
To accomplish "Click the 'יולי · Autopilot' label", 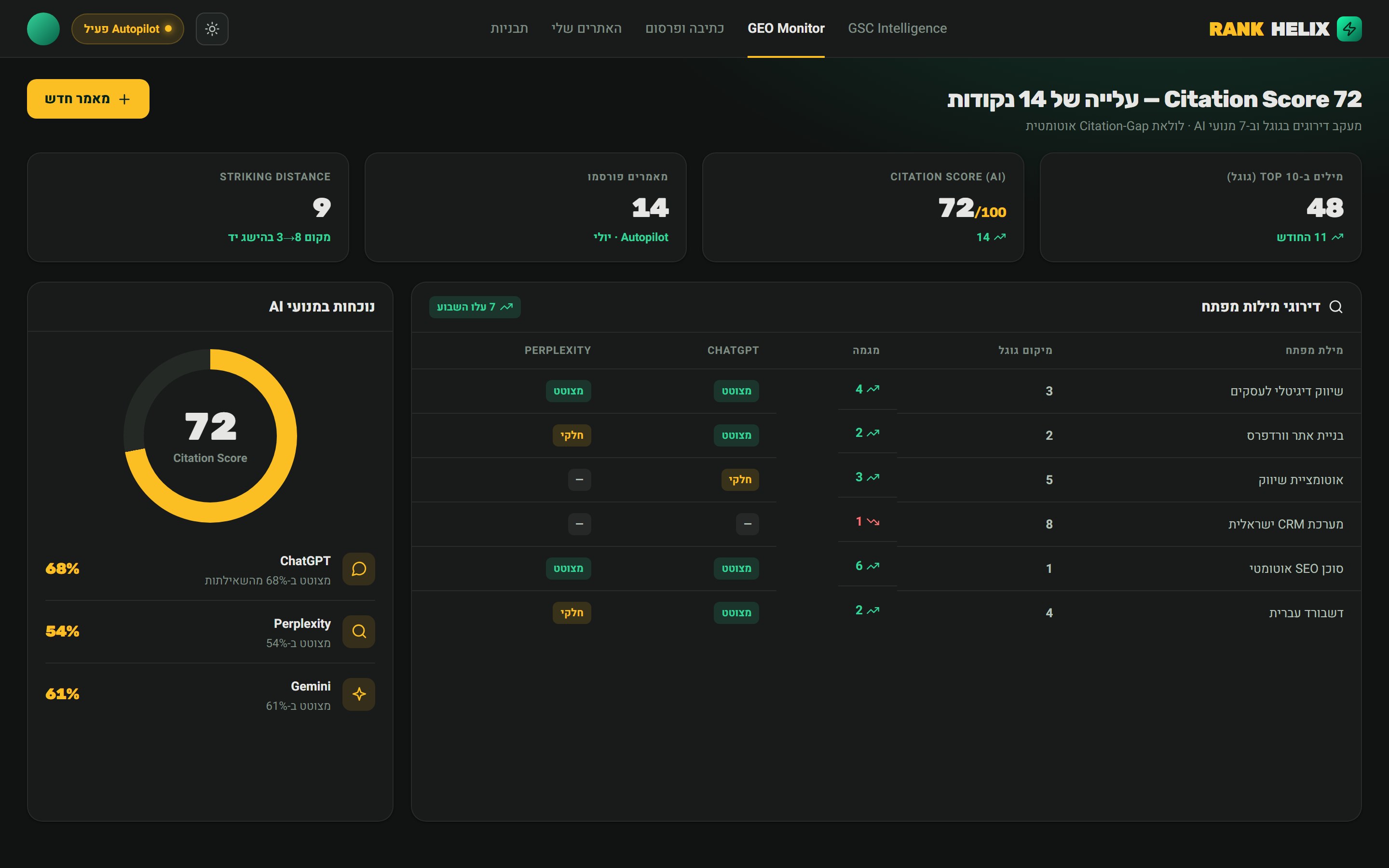I will 631,237.
